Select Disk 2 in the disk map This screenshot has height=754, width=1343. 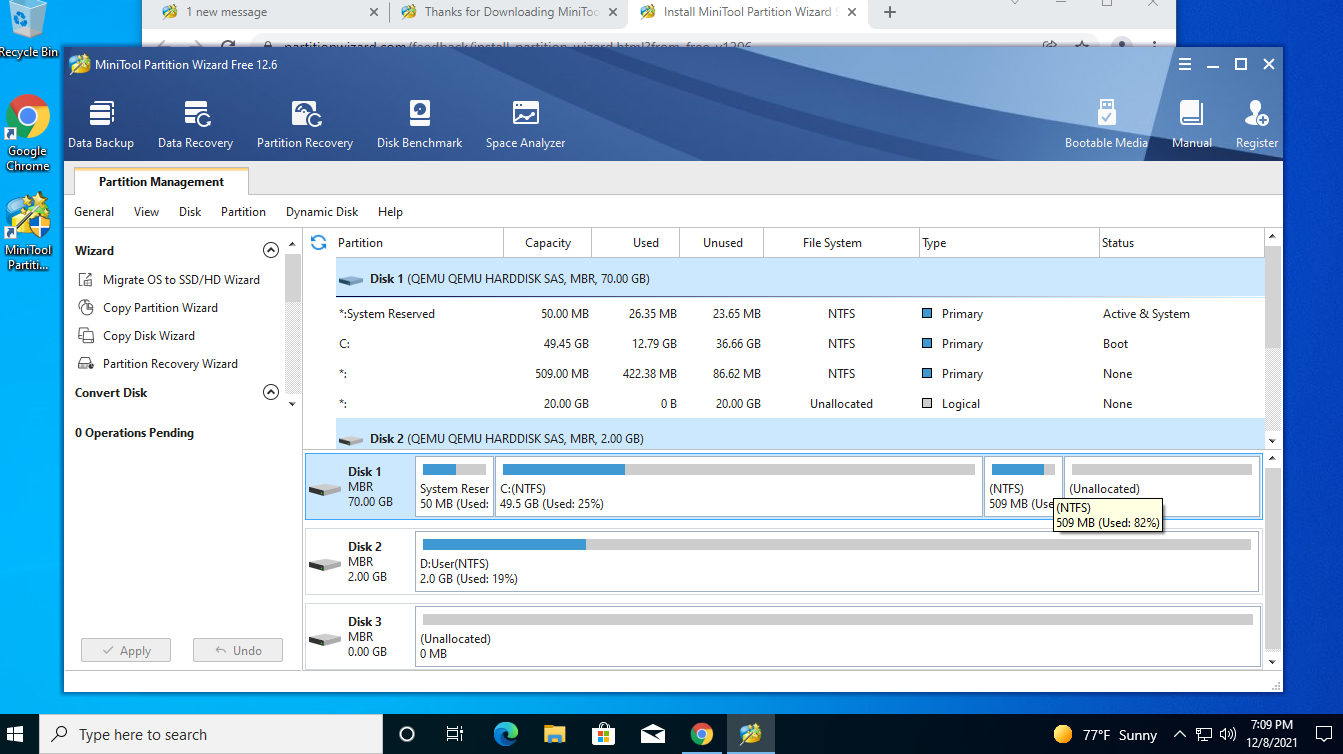click(x=360, y=561)
